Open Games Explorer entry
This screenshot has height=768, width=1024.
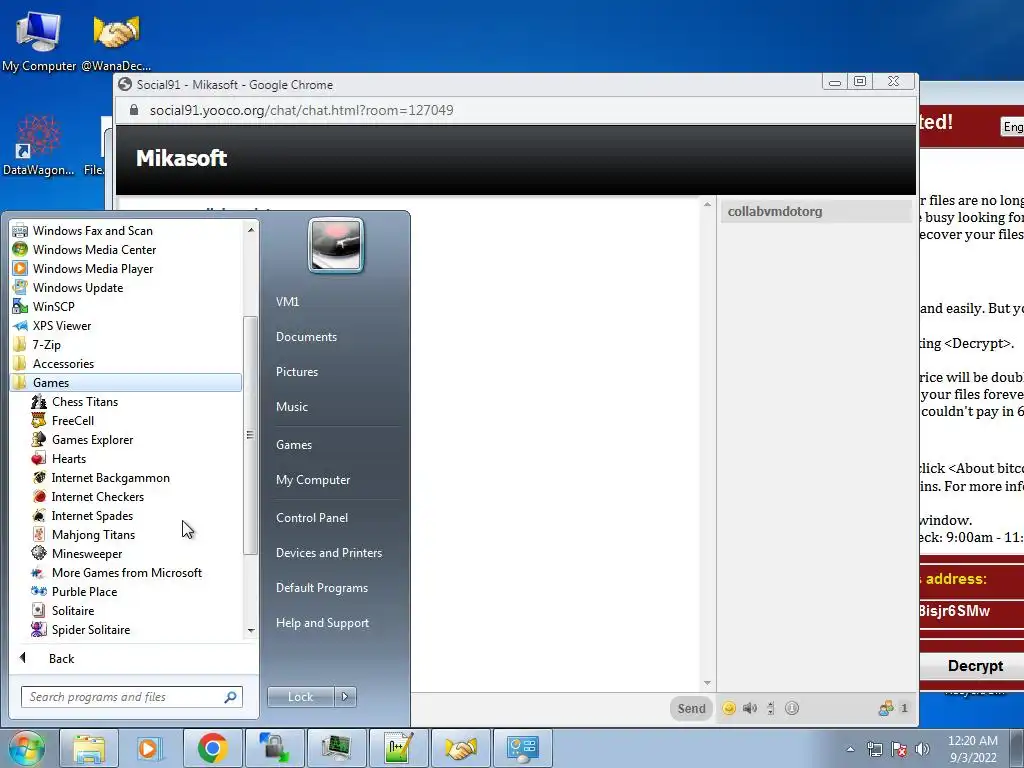(x=92, y=440)
